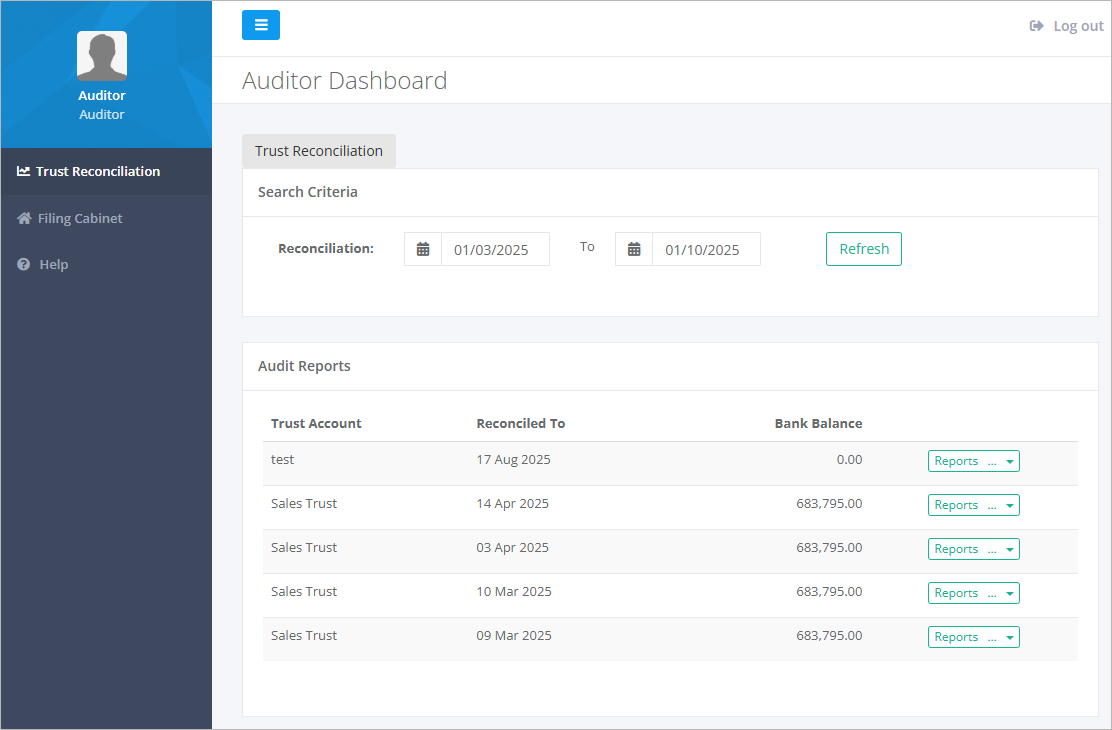Click the start date field showing 01/03/2025
Image resolution: width=1112 pixels, height=730 pixels.
[495, 248]
